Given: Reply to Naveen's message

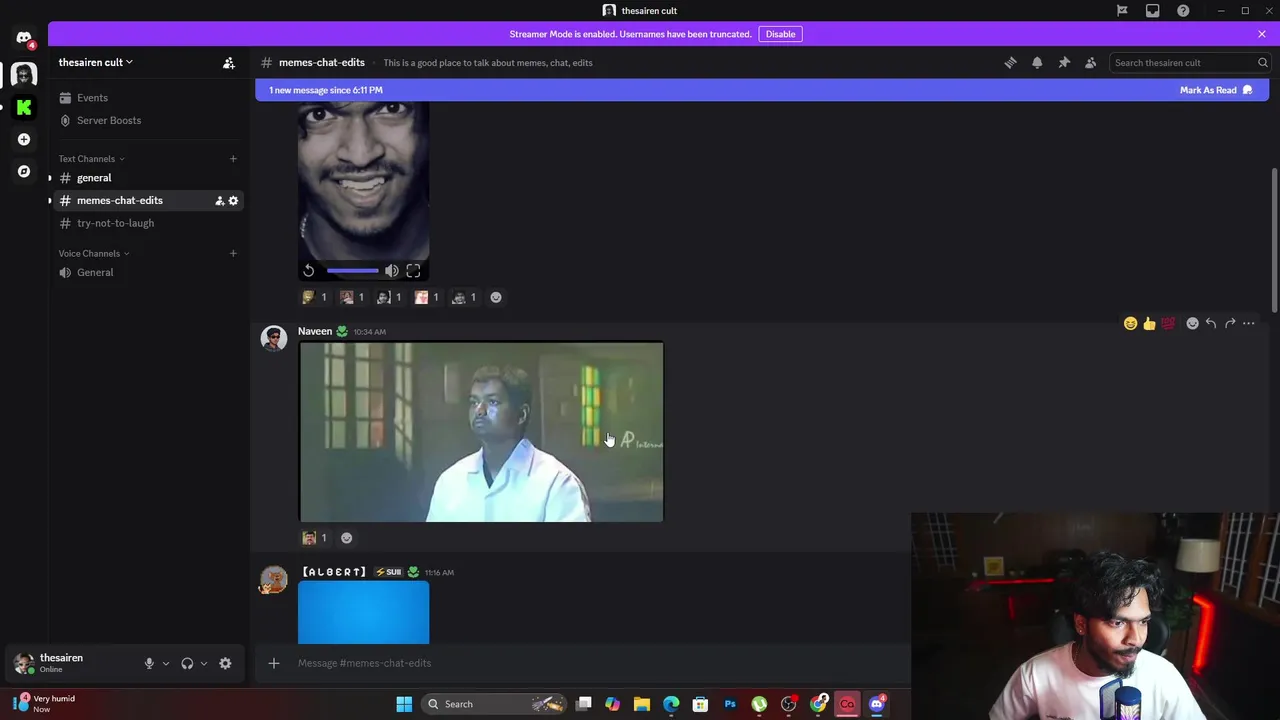Looking at the screenshot, I should [1211, 323].
